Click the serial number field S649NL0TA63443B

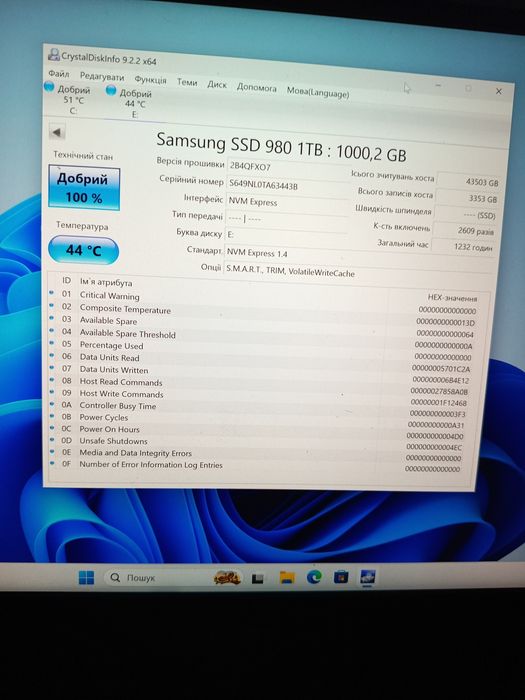288,186
